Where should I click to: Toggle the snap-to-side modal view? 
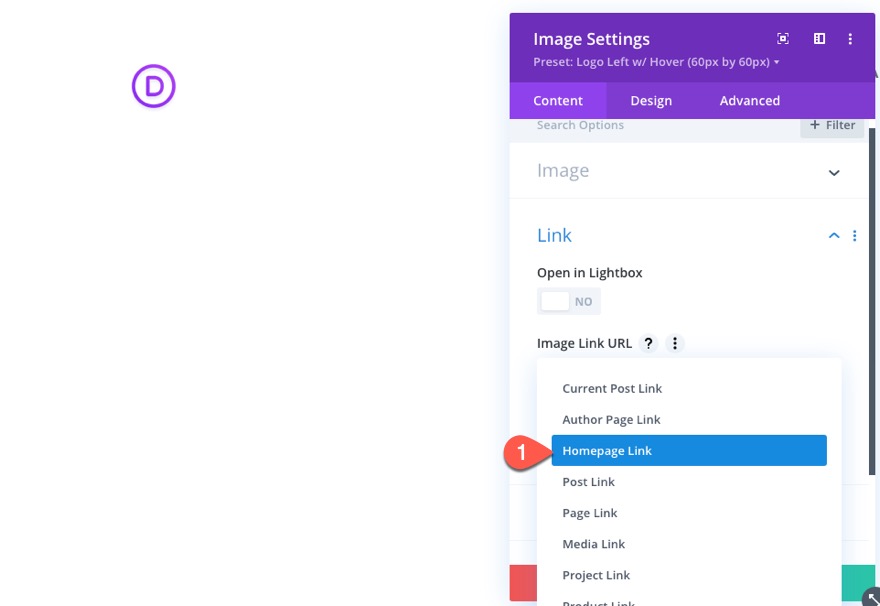coord(819,38)
